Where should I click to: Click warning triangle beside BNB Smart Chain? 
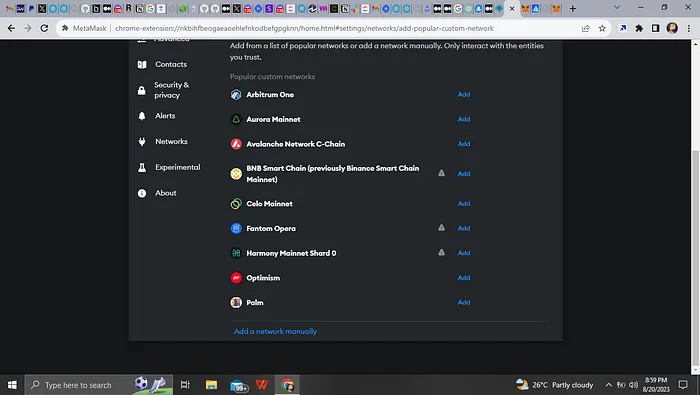(441, 173)
